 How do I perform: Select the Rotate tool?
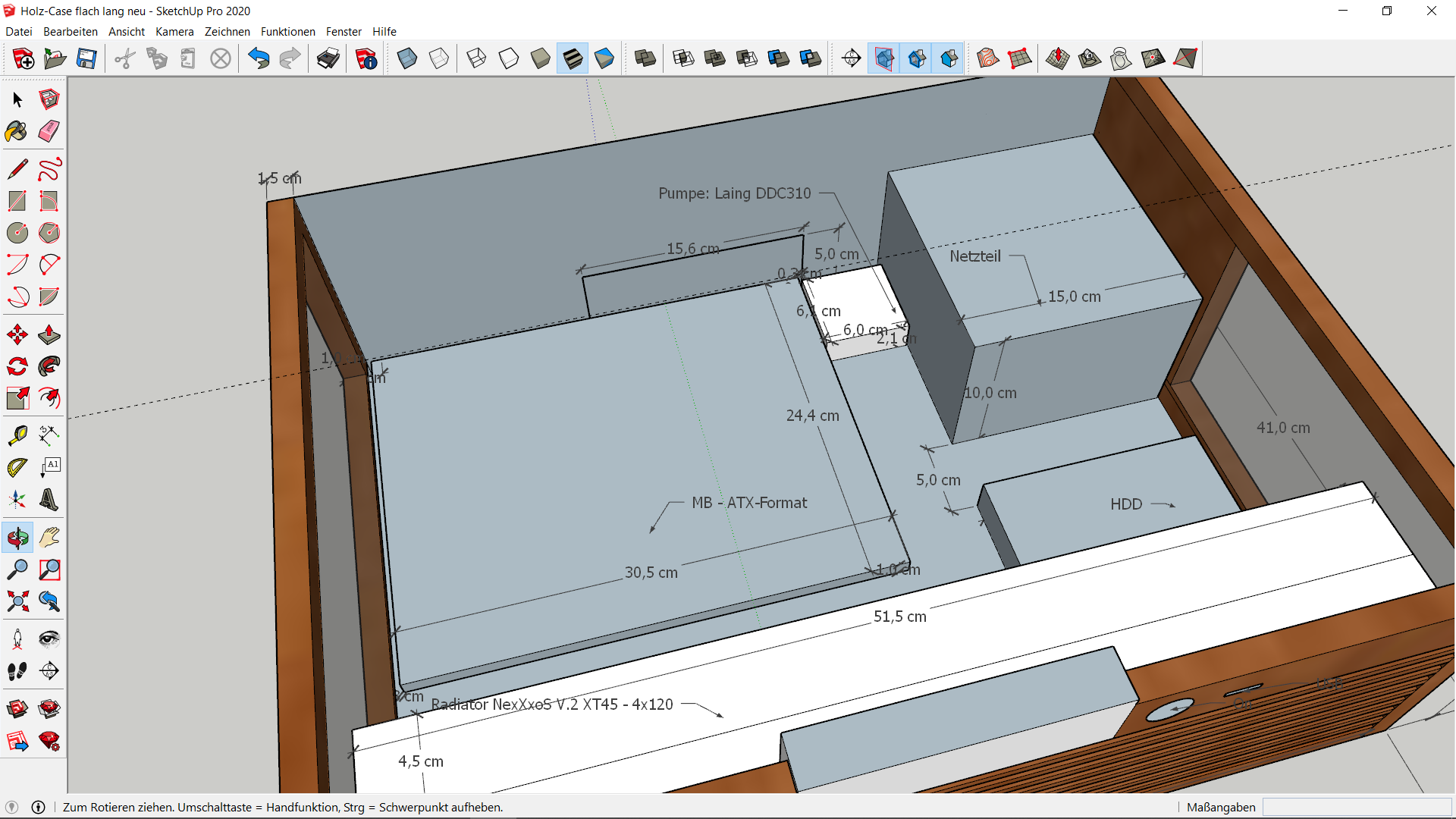point(17,366)
